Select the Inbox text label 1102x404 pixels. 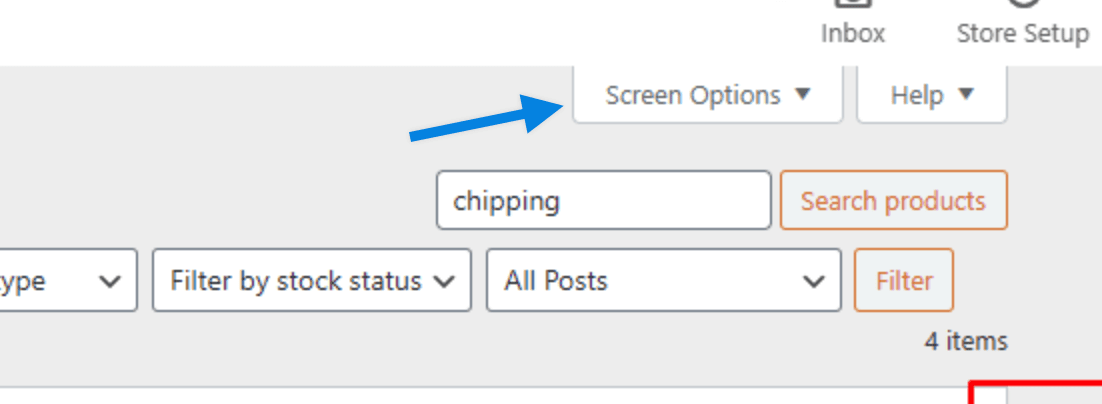(x=853, y=33)
